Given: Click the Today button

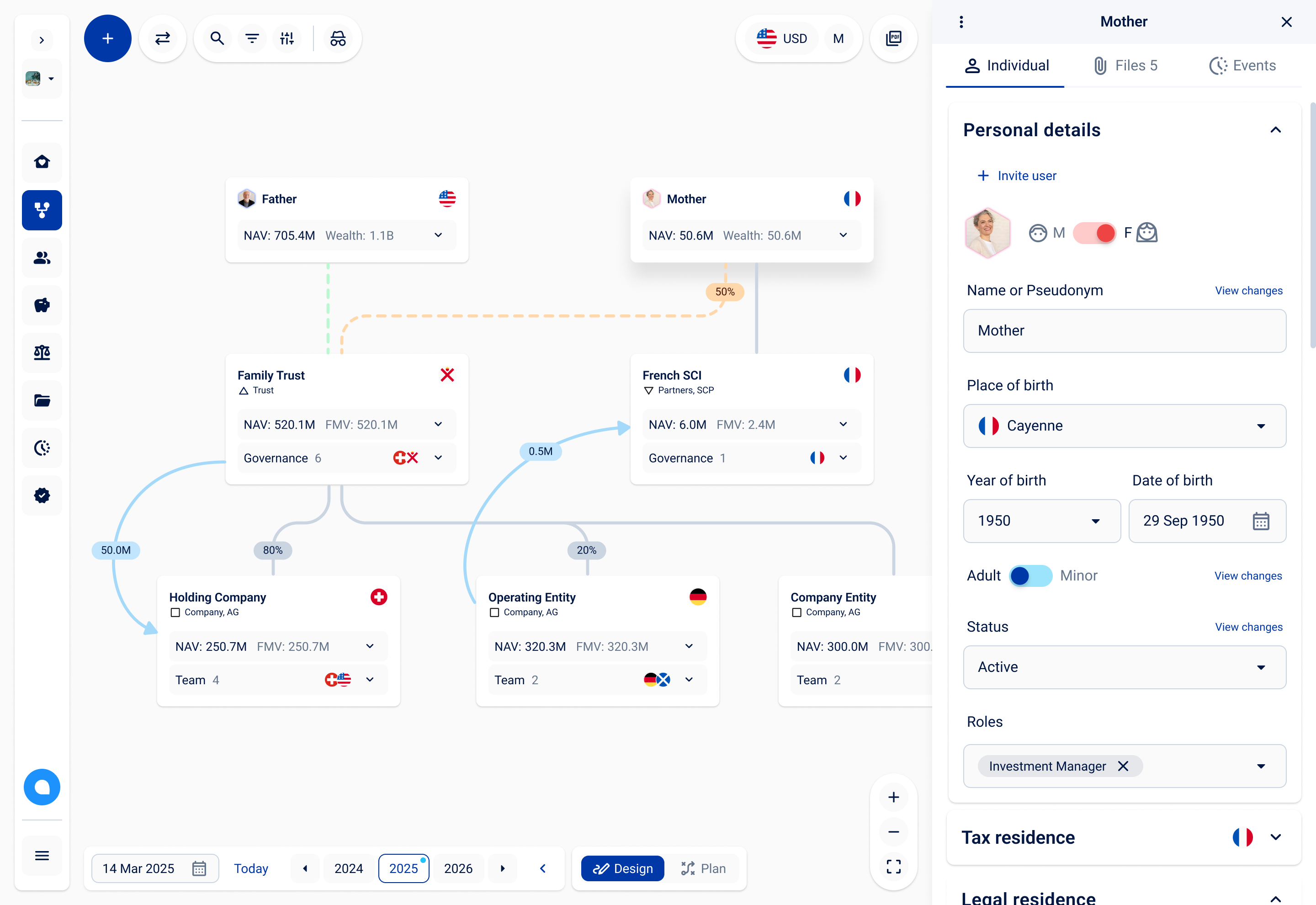Looking at the screenshot, I should click(251, 868).
